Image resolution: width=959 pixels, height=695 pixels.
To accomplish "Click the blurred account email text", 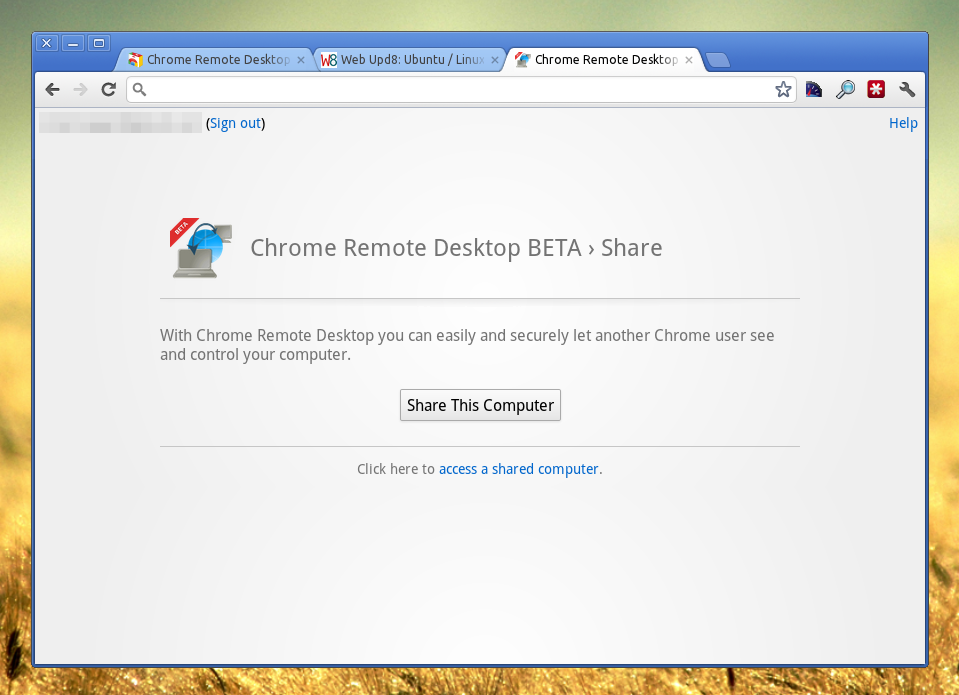I will point(120,122).
